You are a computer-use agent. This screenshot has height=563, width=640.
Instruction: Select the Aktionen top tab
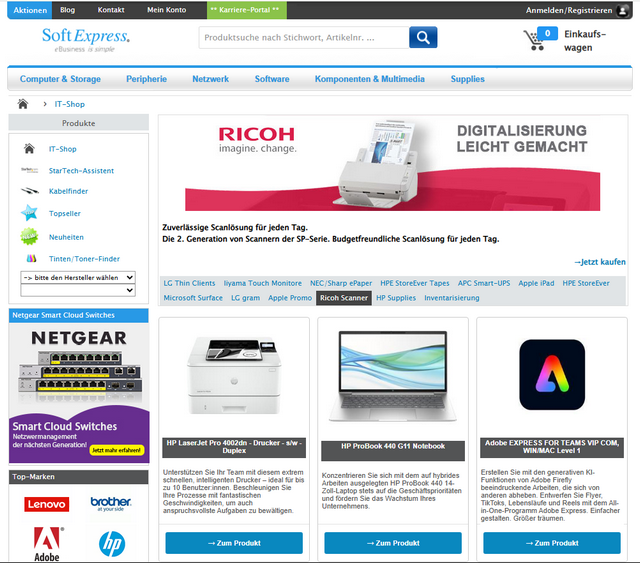coord(30,10)
